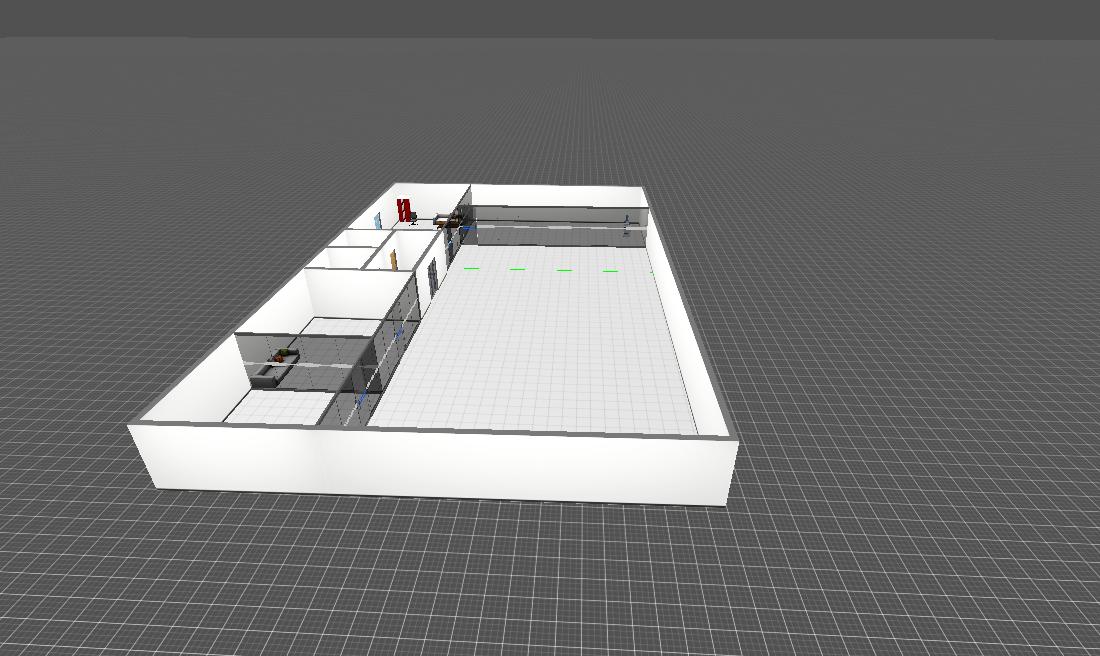Click the gray sofa in the lounge room
Viewport: 1100px width, 656px height.
coord(269,374)
